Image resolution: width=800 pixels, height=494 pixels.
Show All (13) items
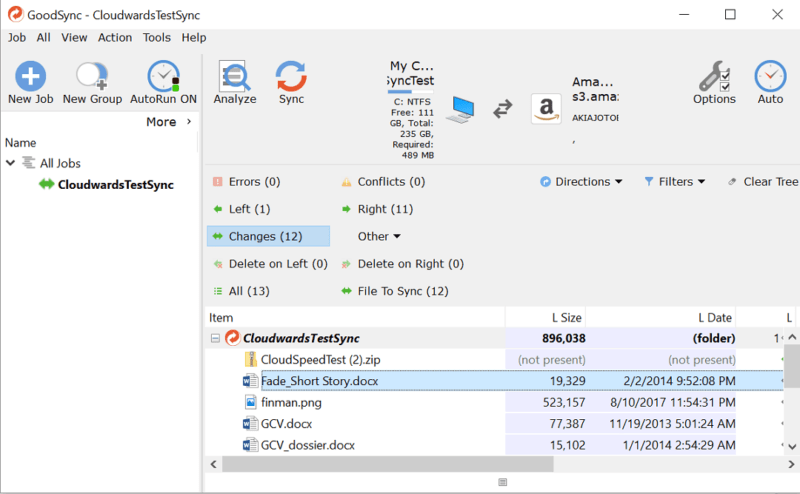click(x=241, y=291)
